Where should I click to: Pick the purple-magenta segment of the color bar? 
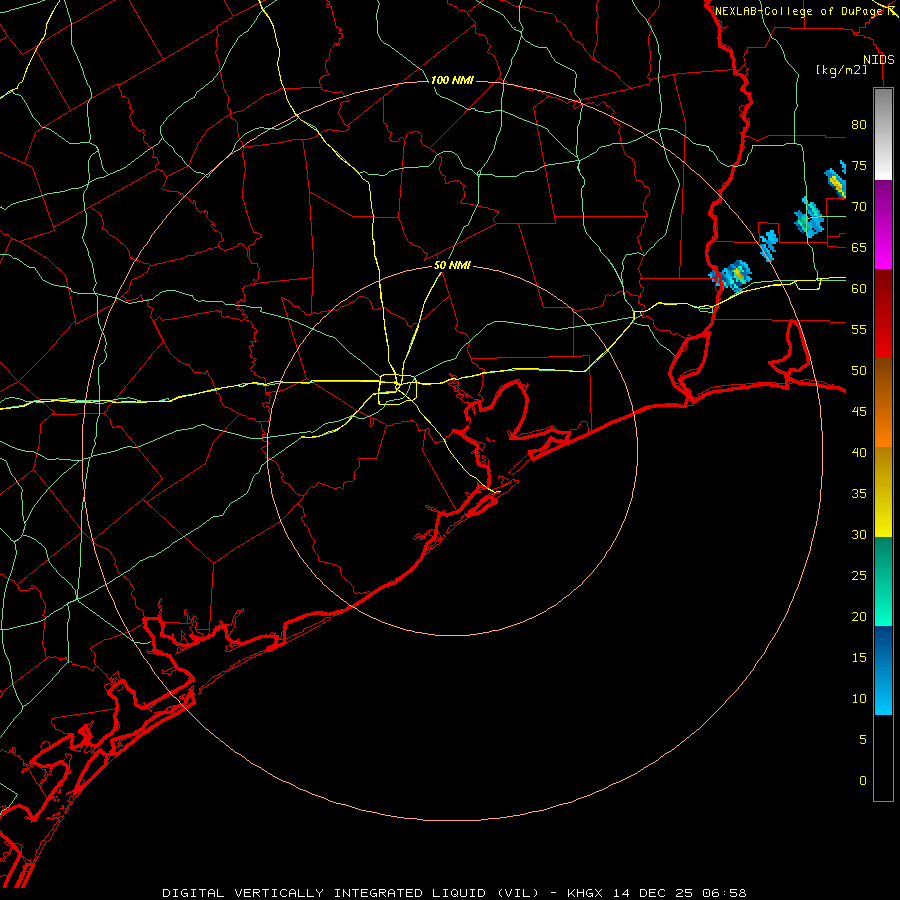pos(883,224)
